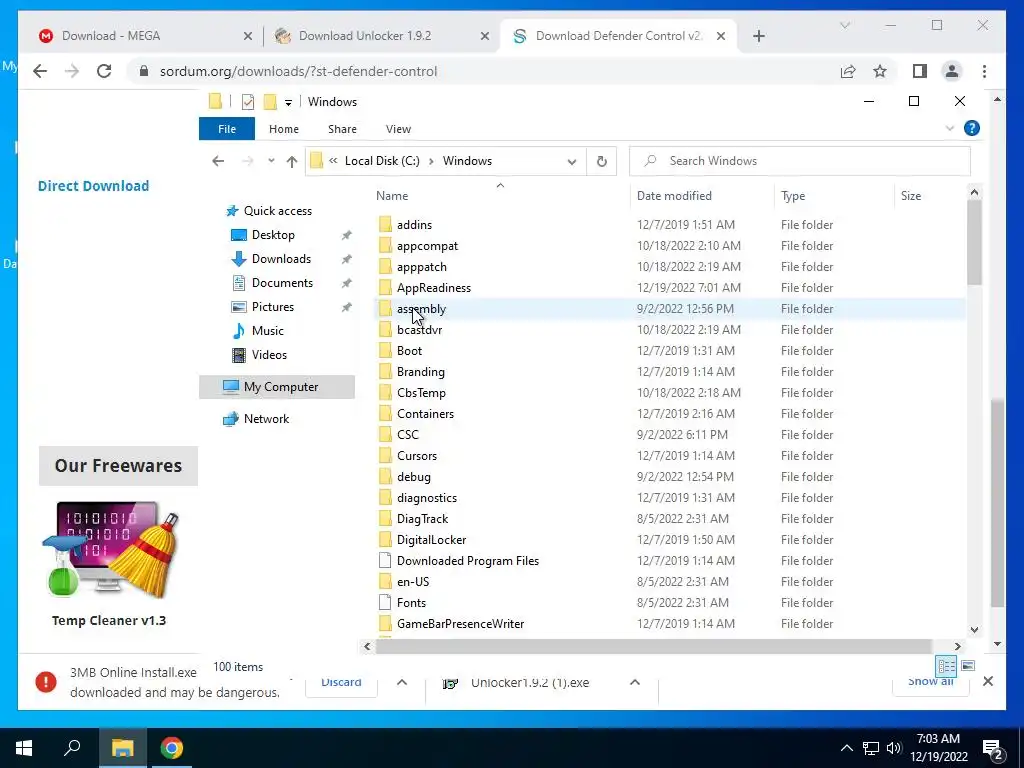Click File Explorer taskbar icon
The width and height of the screenshot is (1024, 768).
pos(122,748)
